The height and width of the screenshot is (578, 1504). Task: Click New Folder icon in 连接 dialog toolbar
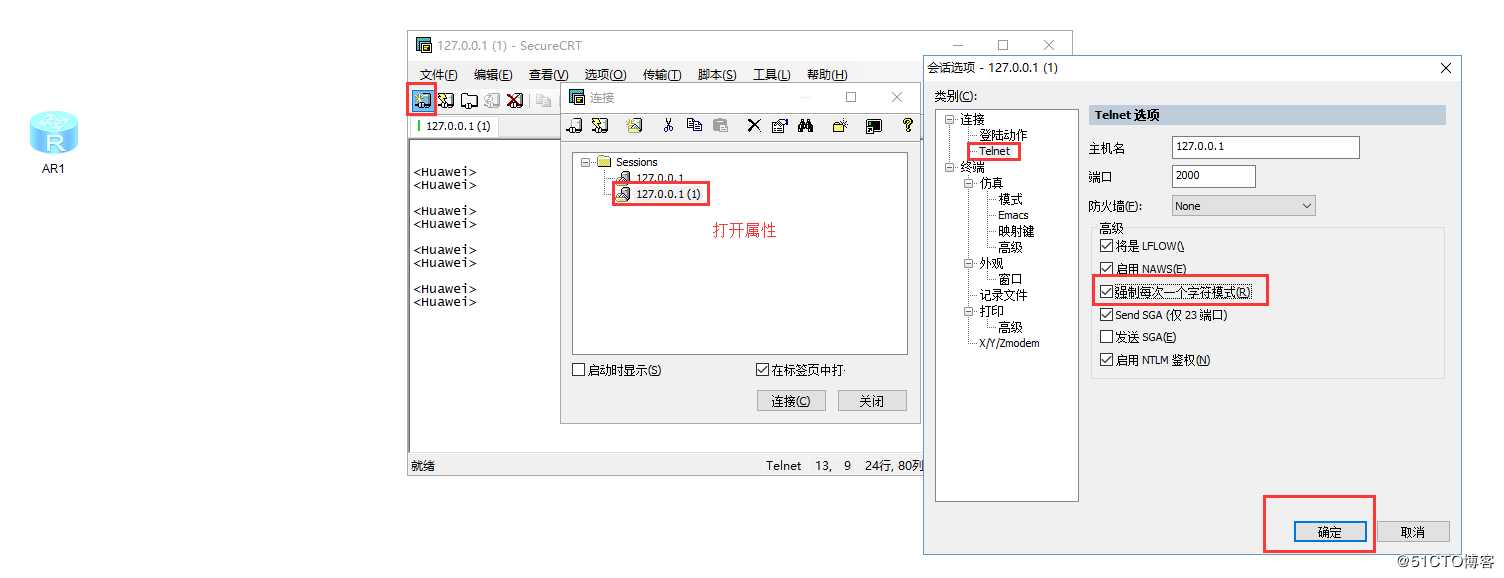click(x=841, y=125)
